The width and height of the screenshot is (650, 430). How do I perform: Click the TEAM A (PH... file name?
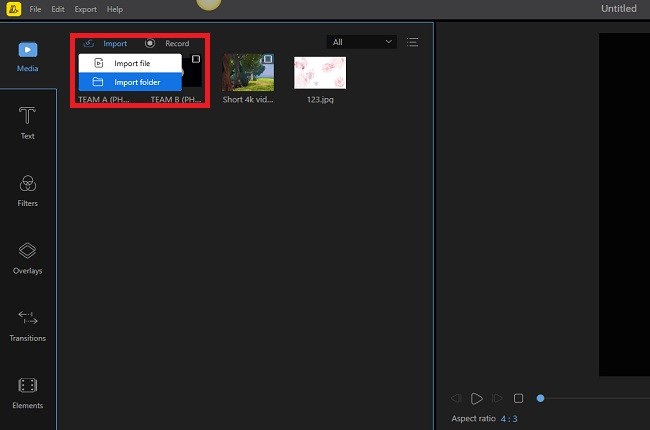104,100
